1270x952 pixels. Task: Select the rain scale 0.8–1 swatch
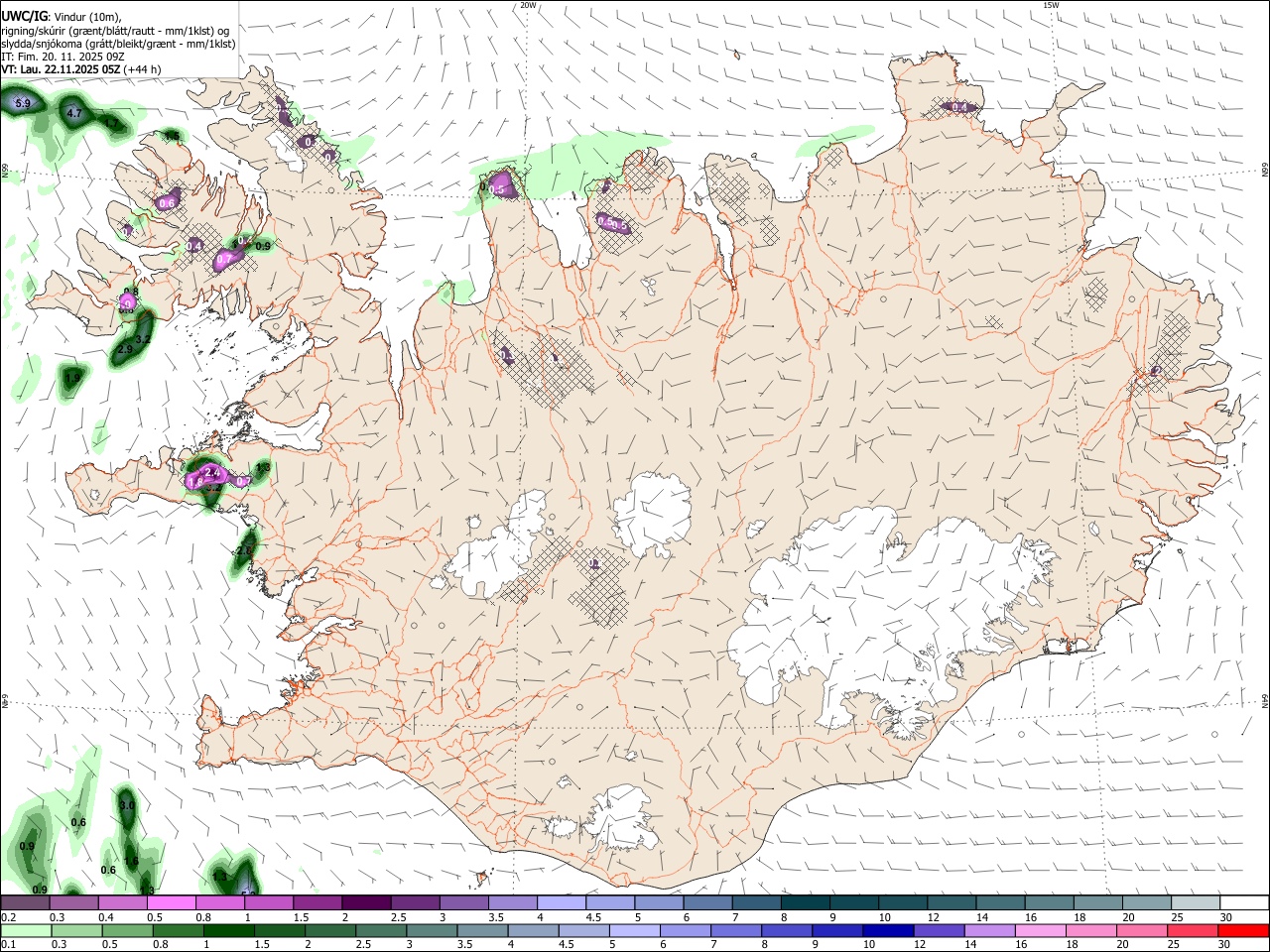[178, 931]
